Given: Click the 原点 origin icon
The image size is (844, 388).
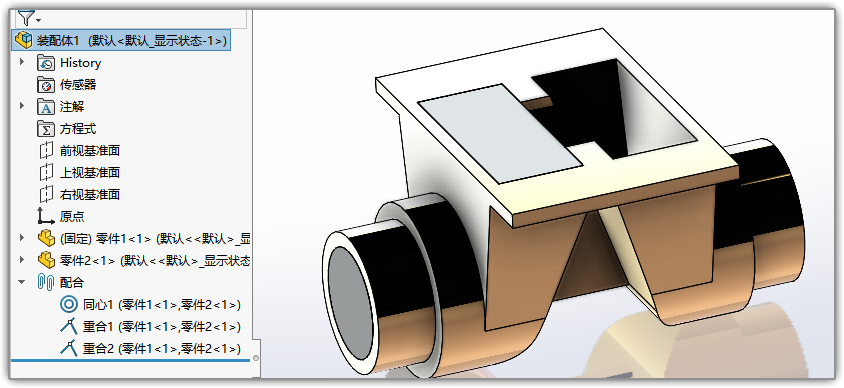Looking at the screenshot, I should coord(46,216).
